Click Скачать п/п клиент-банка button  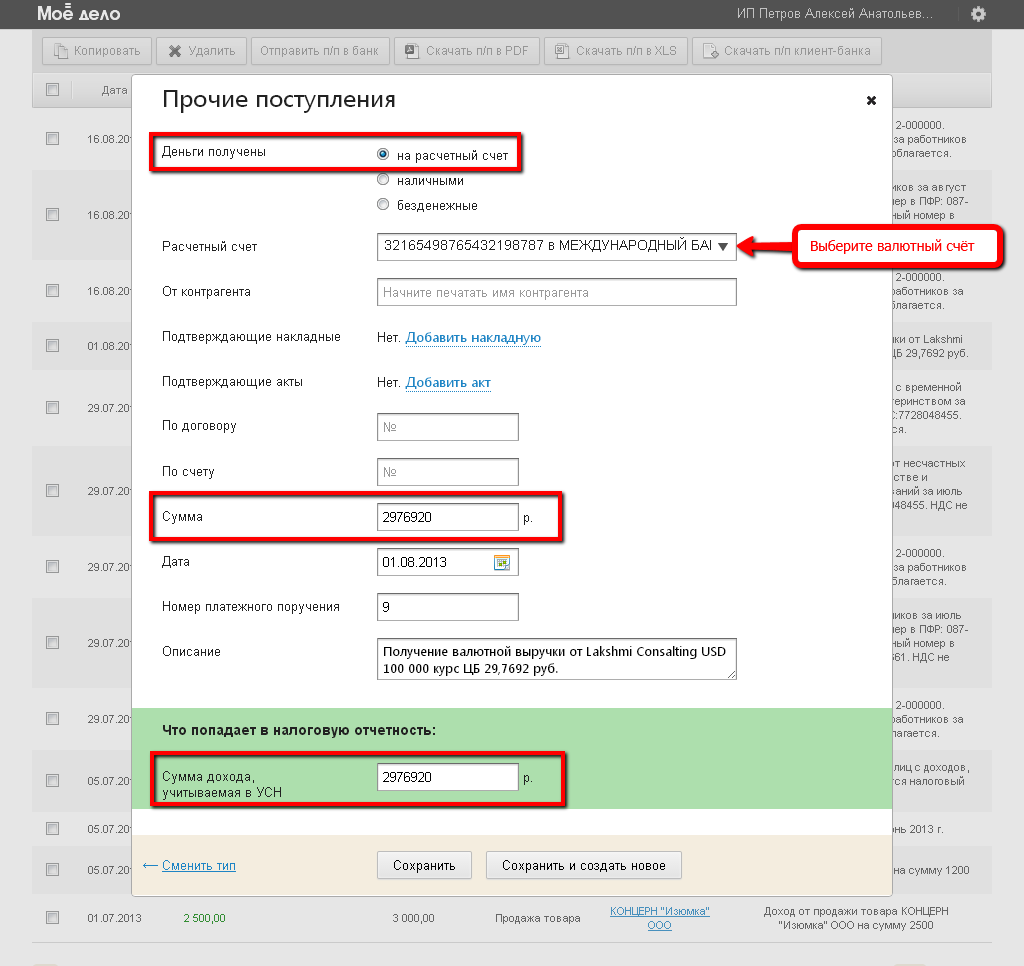[787, 51]
